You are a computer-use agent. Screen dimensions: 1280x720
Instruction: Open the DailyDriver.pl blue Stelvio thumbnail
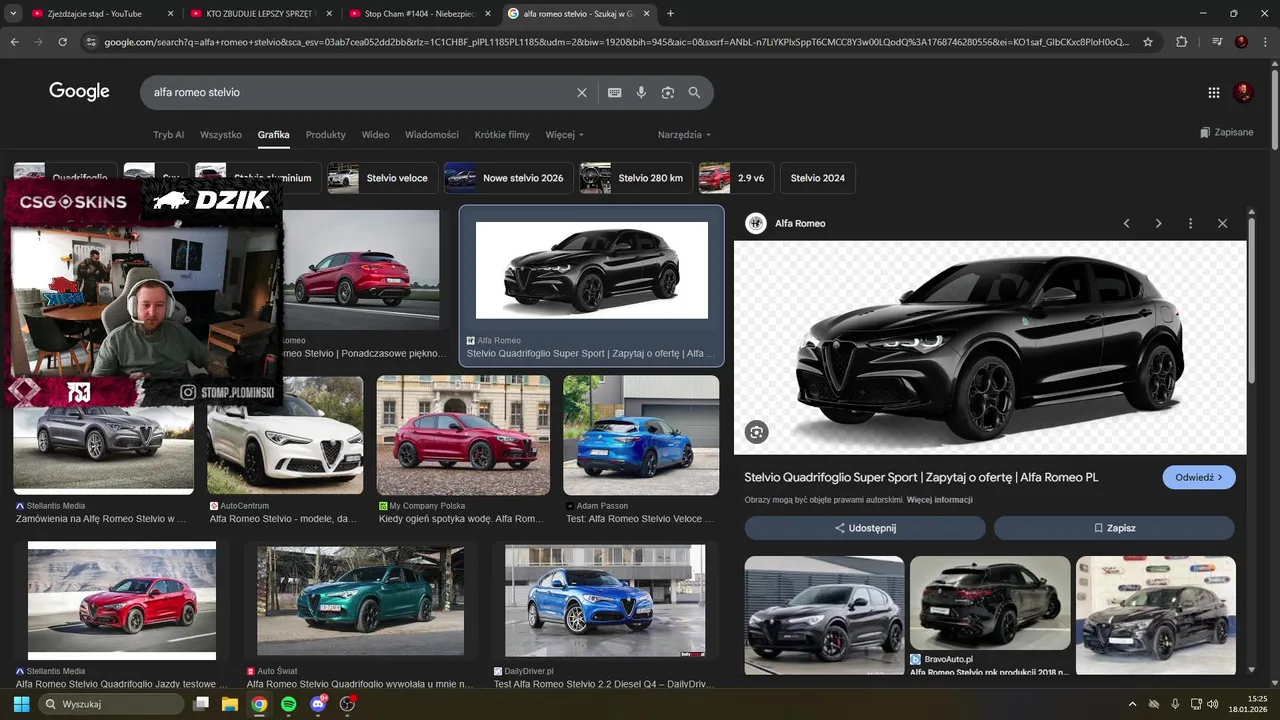point(605,600)
